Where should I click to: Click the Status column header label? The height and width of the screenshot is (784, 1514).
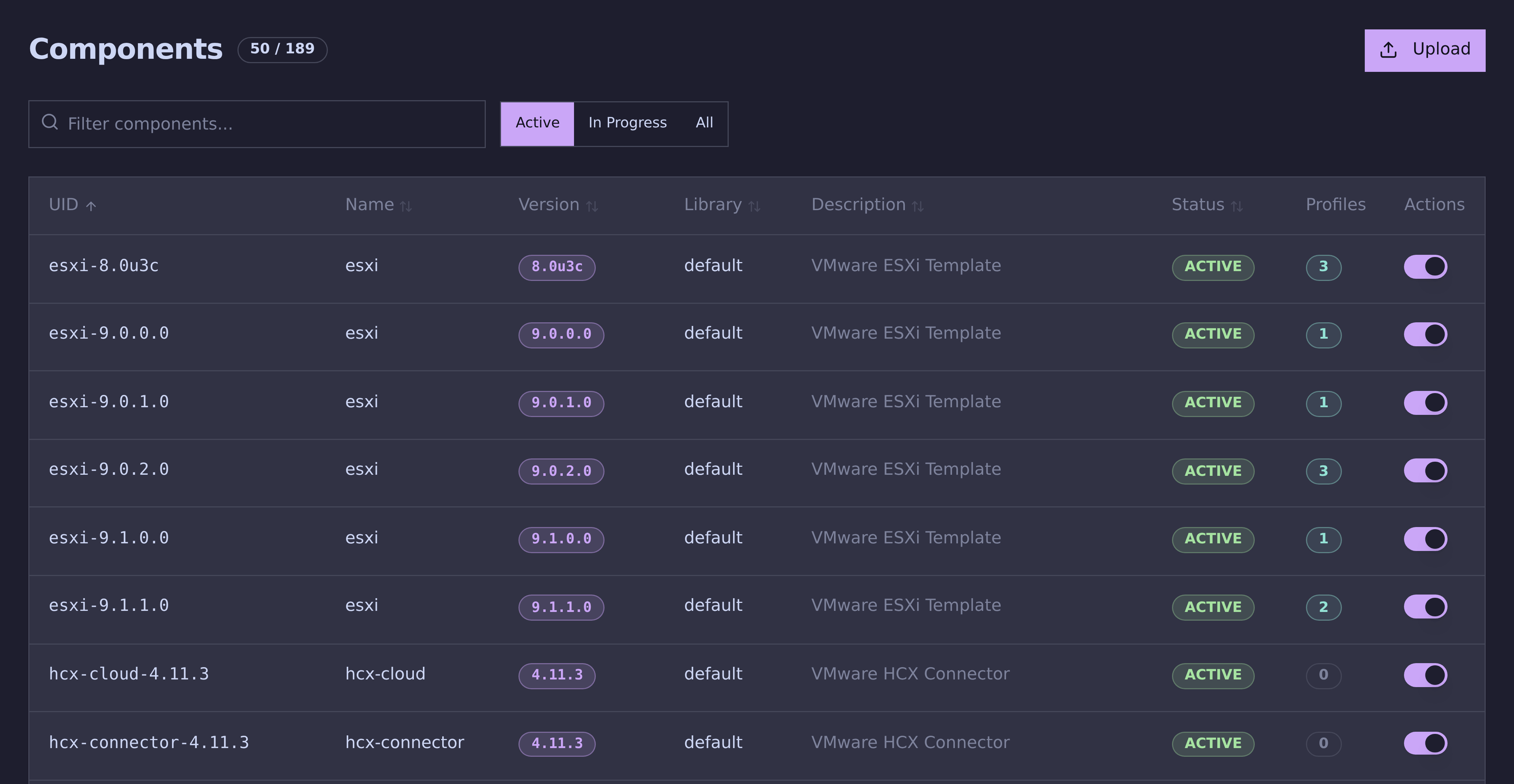(1198, 204)
